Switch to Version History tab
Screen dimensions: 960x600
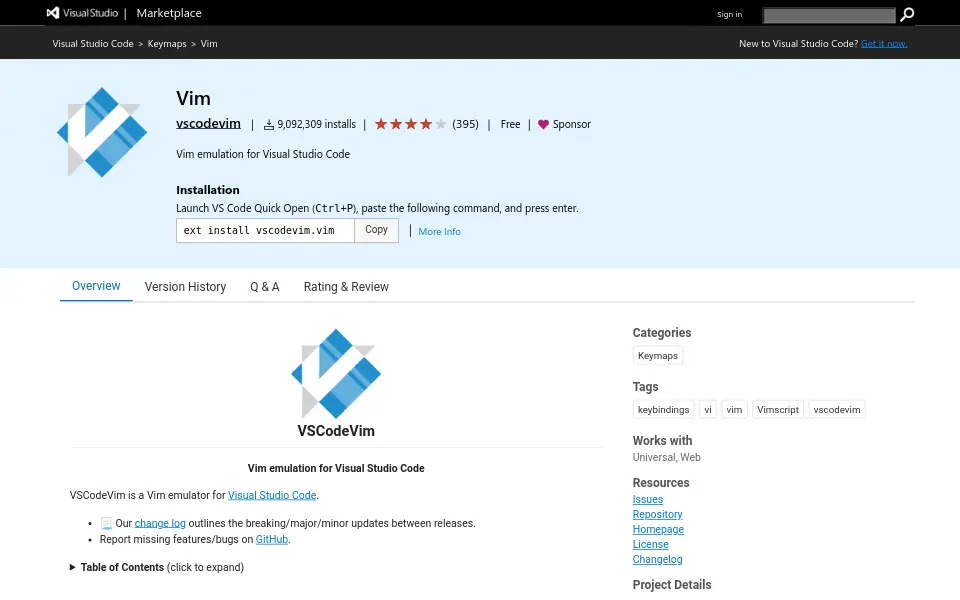pyautogui.click(x=186, y=287)
